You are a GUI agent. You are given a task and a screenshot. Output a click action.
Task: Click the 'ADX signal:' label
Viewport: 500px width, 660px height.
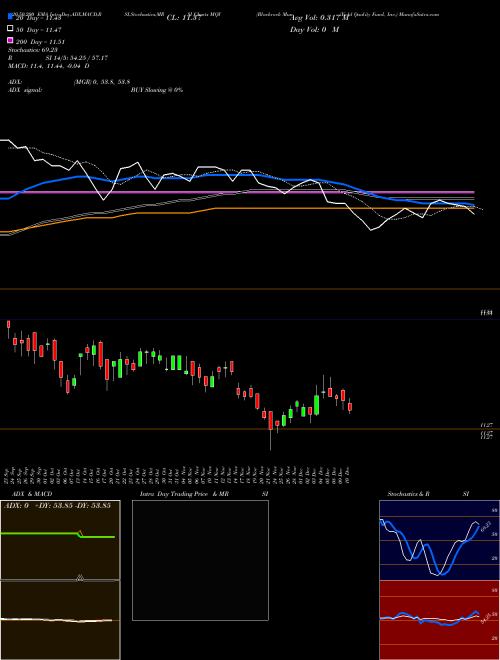click(25, 90)
